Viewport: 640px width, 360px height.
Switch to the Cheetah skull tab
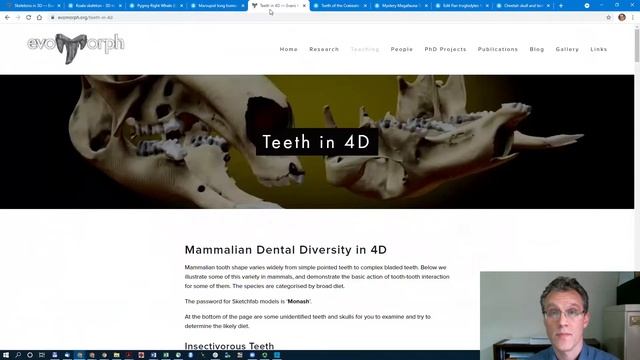pos(523,6)
